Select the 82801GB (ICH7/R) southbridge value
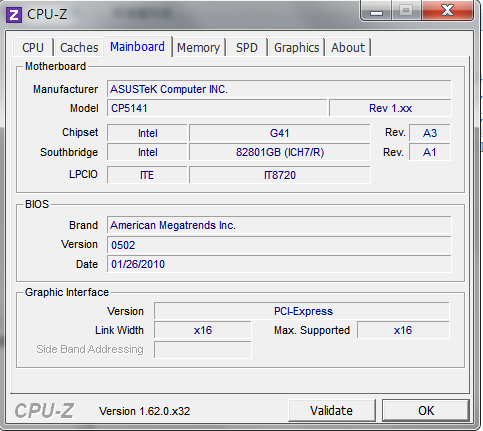The image size is (483, 431). (x=280, y=152)
